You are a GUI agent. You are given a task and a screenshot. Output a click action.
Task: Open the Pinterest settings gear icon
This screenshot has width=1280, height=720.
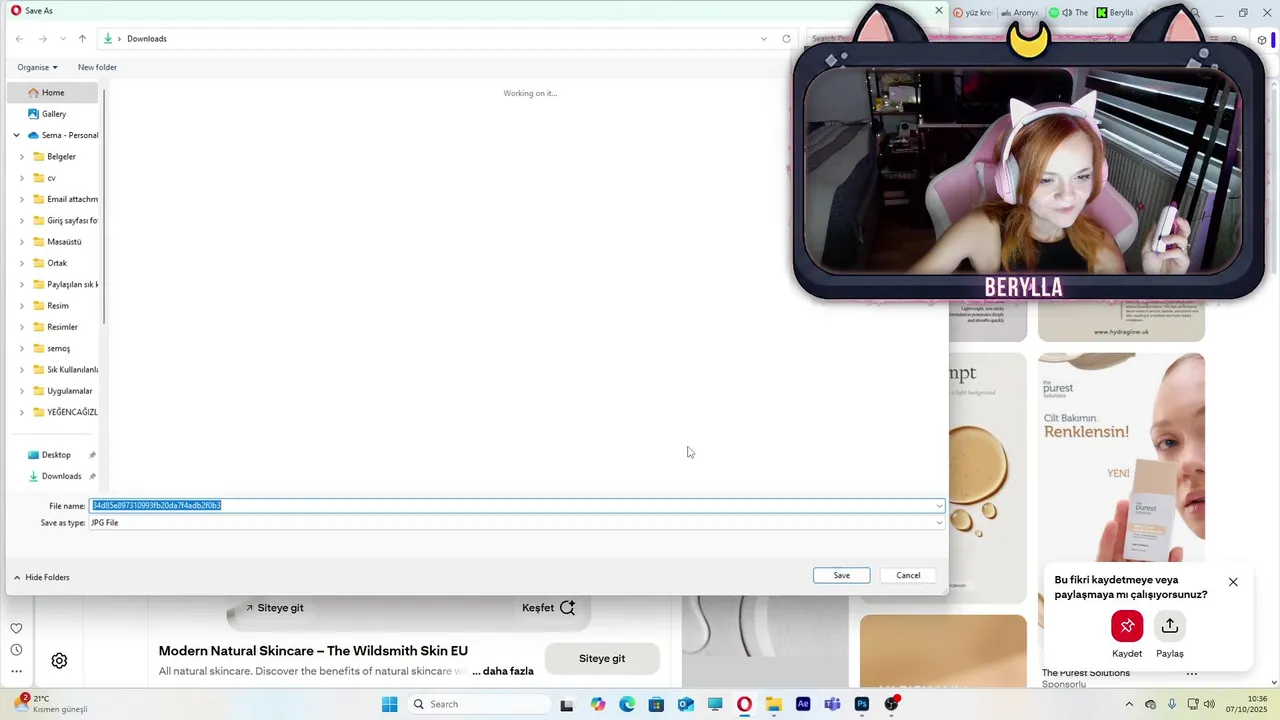[x=59, y=661]
